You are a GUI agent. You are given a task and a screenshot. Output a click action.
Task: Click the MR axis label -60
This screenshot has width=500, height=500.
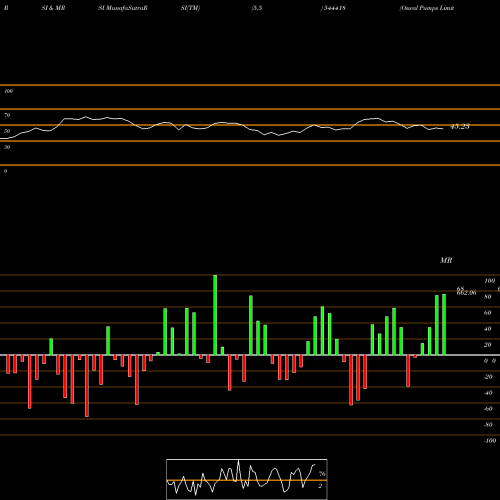(x=488, y=409)
